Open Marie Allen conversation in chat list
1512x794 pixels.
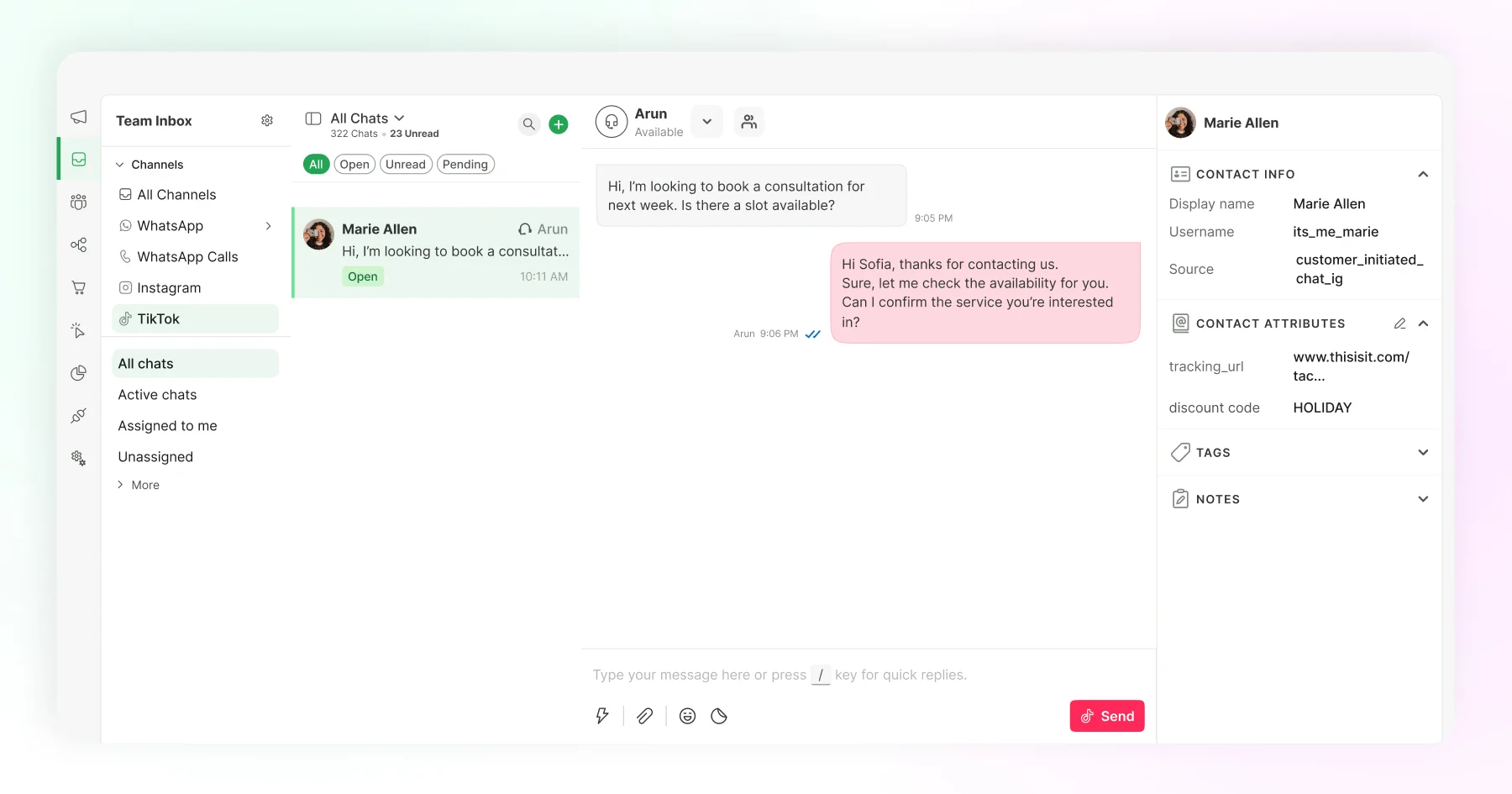(x=436, y=252)
